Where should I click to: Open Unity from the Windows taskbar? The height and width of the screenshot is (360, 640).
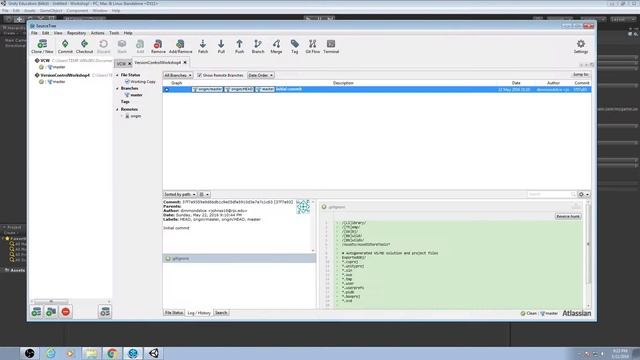[154, 353]
